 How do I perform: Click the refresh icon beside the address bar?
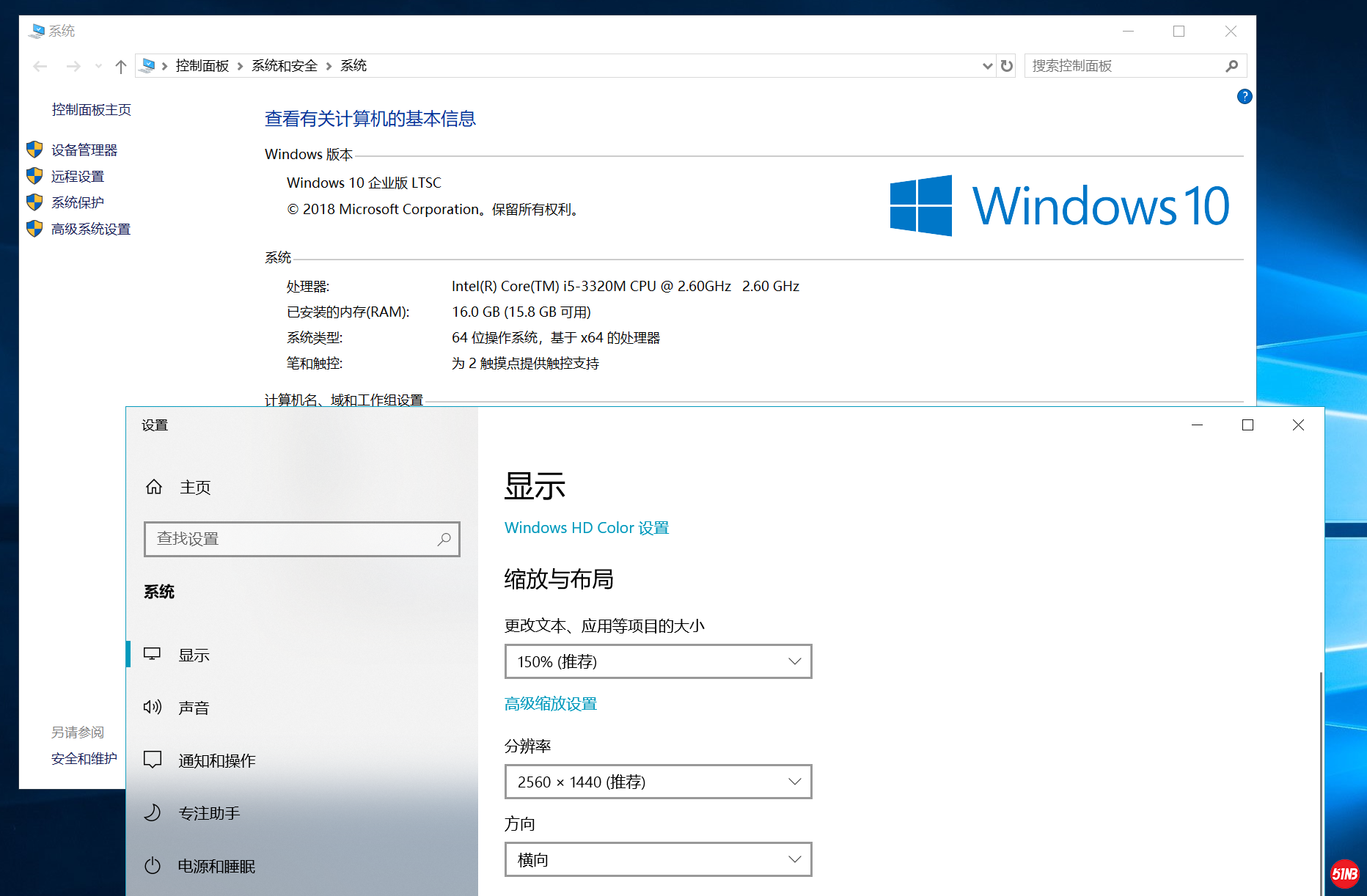pyautogui.click(x=1006, y=66)
